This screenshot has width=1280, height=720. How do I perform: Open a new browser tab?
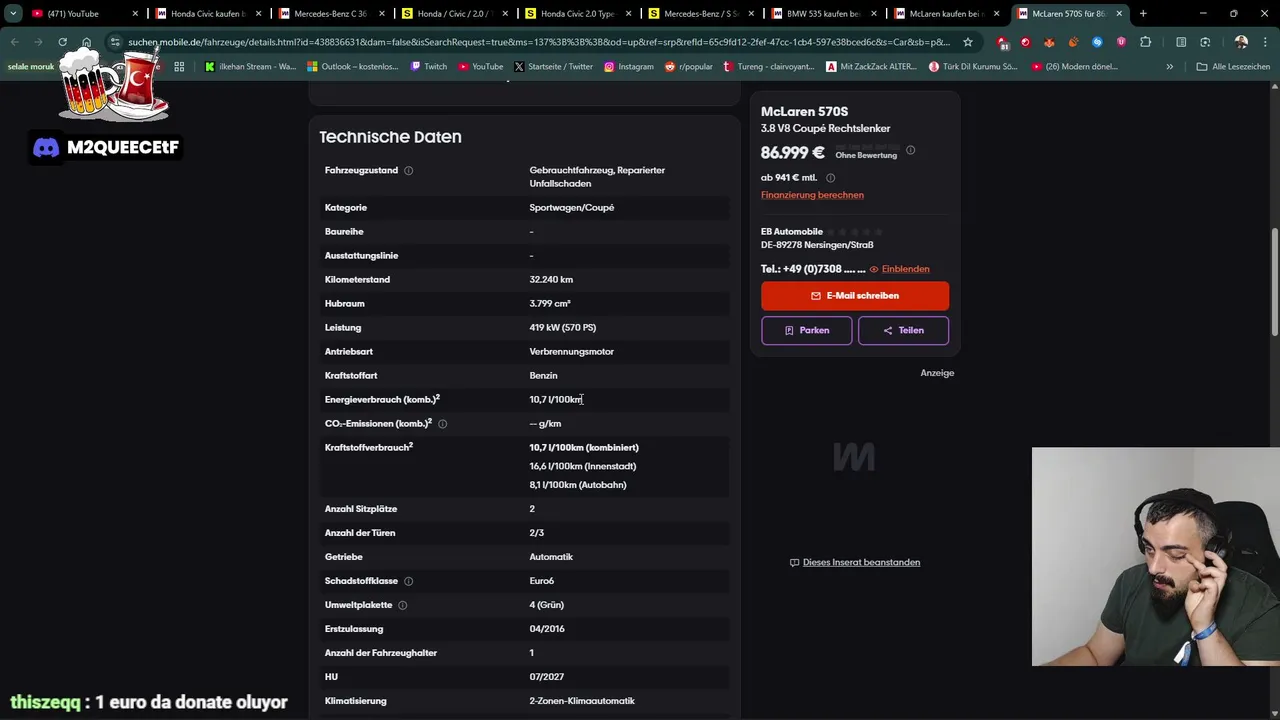1143,14
